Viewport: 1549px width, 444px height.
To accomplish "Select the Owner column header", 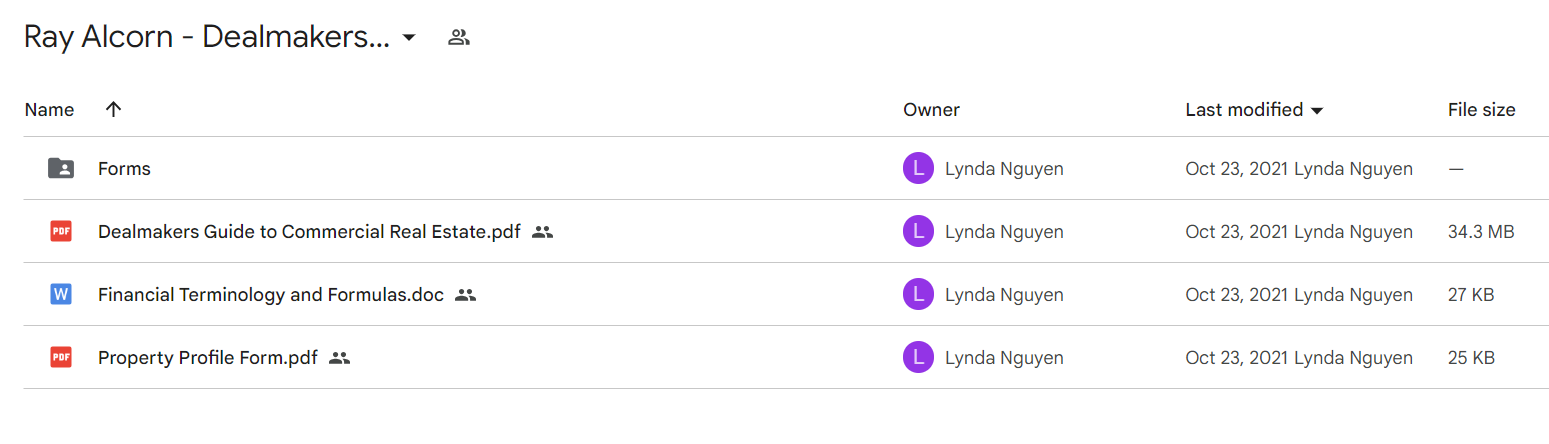I will click(931, 110).
